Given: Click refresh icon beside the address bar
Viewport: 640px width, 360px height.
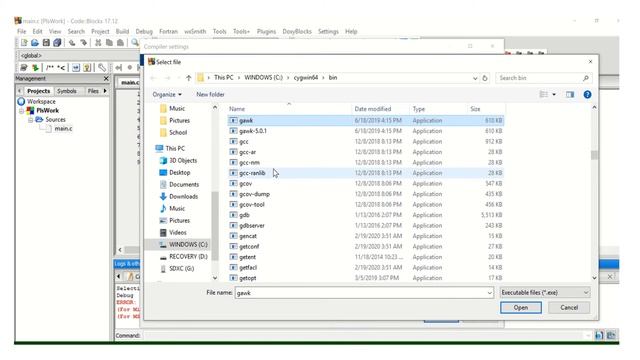Looking at the screenshot, I should coord(484,78).
